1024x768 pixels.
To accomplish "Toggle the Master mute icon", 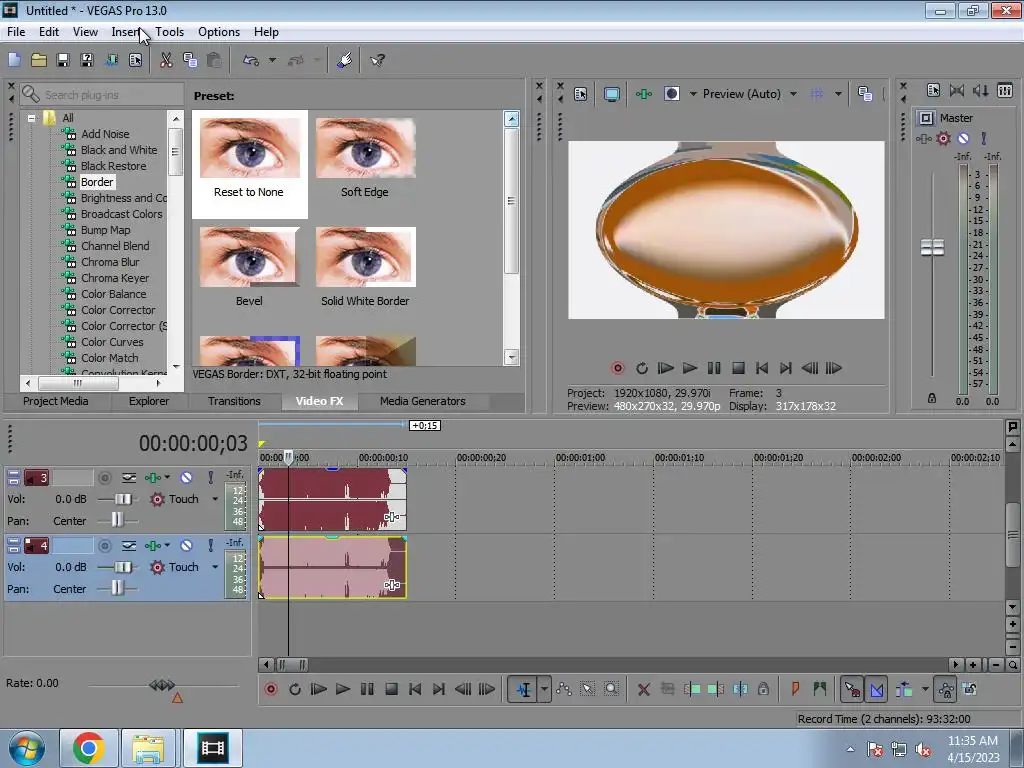I will tap(963, 138).
